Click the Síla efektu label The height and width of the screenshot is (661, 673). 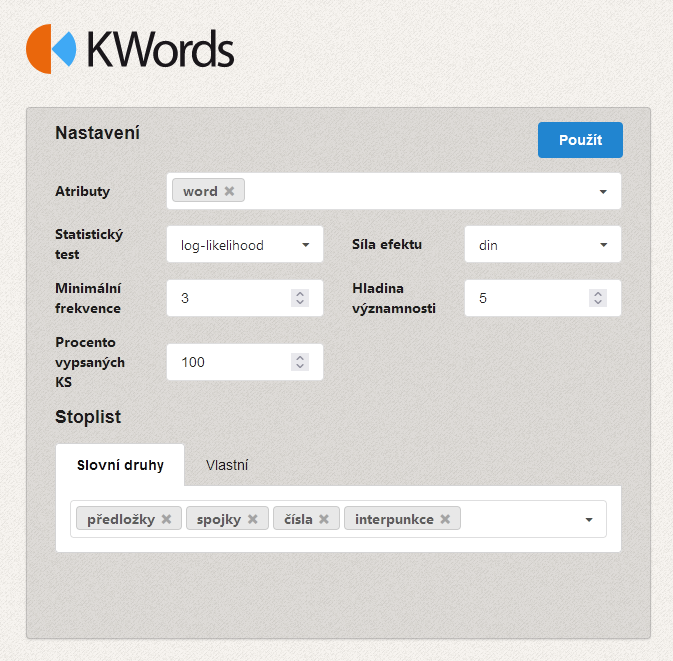(x=387, y=244)
